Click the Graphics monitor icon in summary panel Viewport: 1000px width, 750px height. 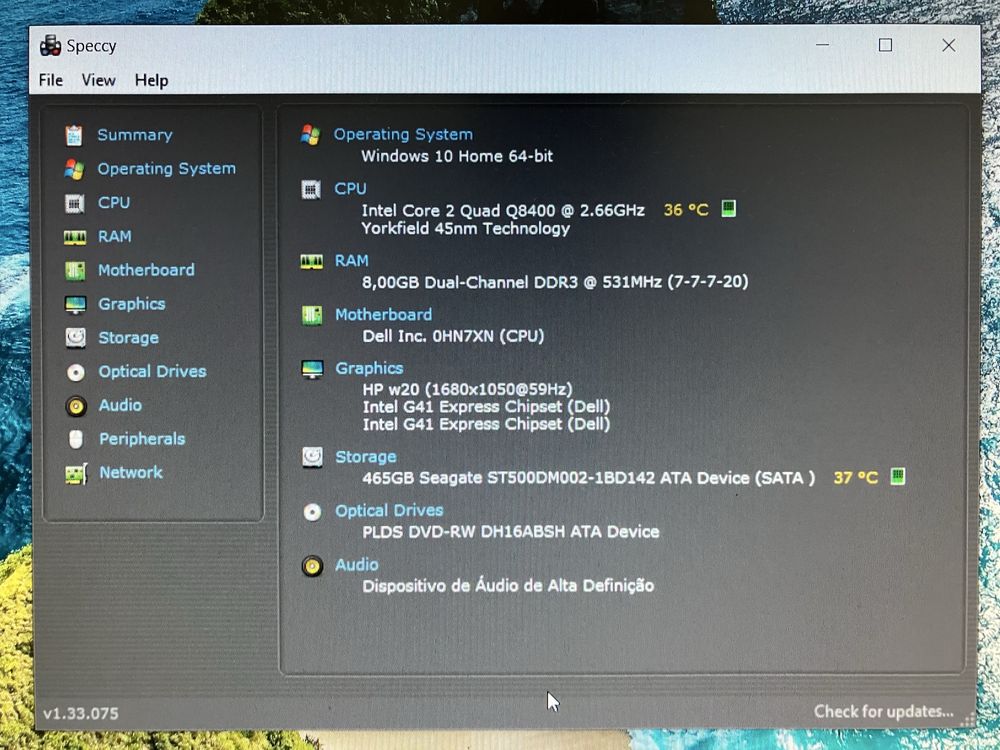312,369
